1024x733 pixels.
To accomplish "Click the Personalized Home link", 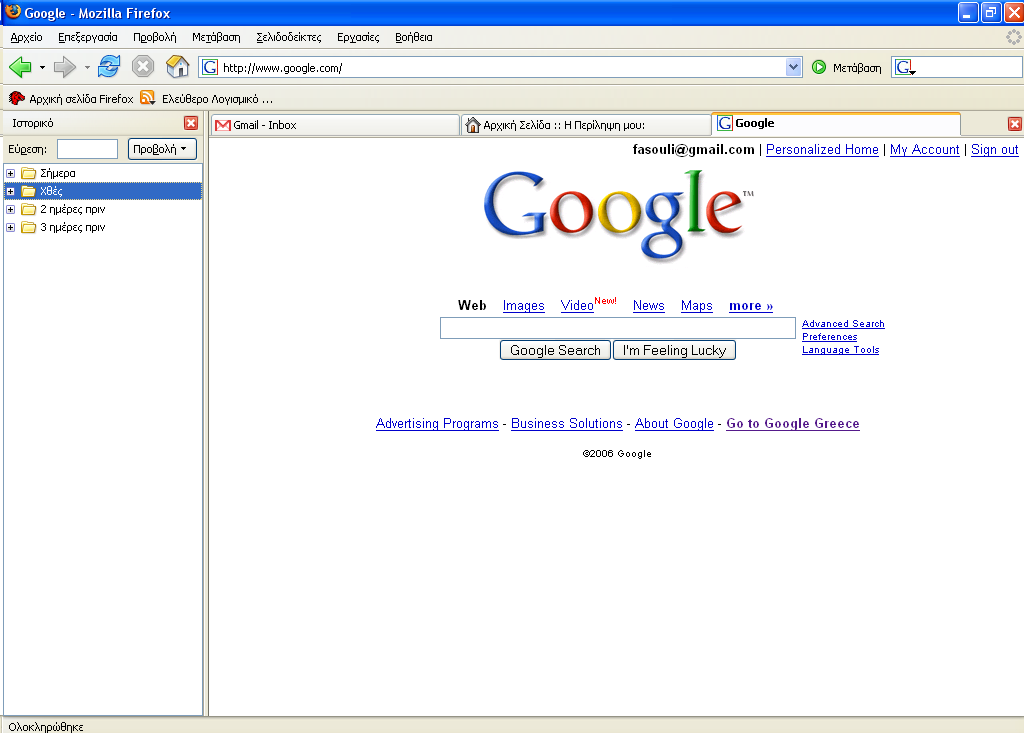I will click(x=822, y=150).
